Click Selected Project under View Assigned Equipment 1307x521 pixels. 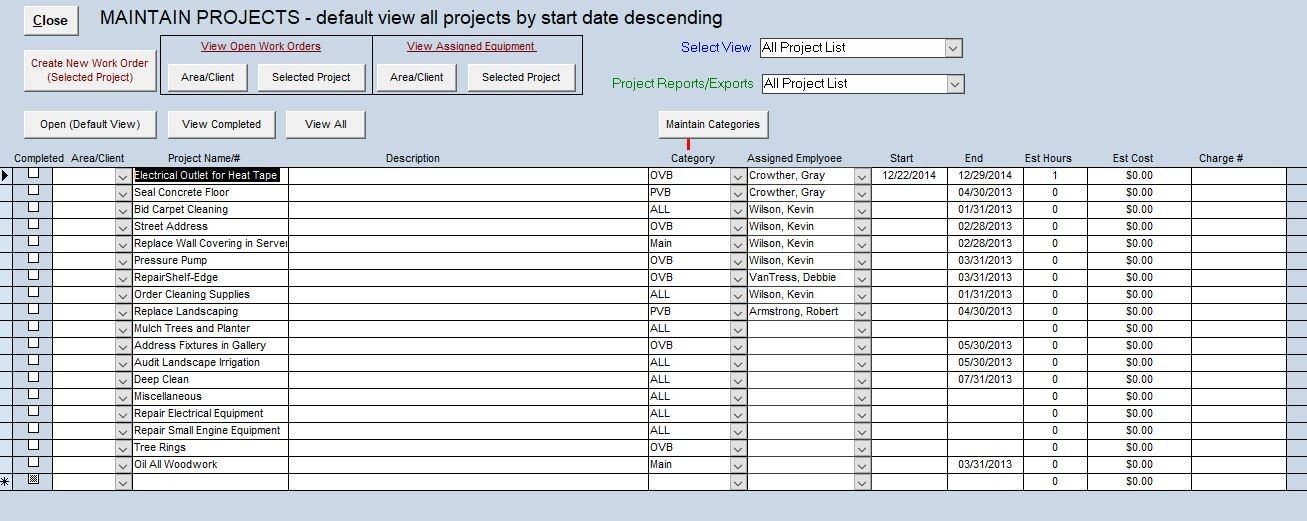click(x=521, y=77)
